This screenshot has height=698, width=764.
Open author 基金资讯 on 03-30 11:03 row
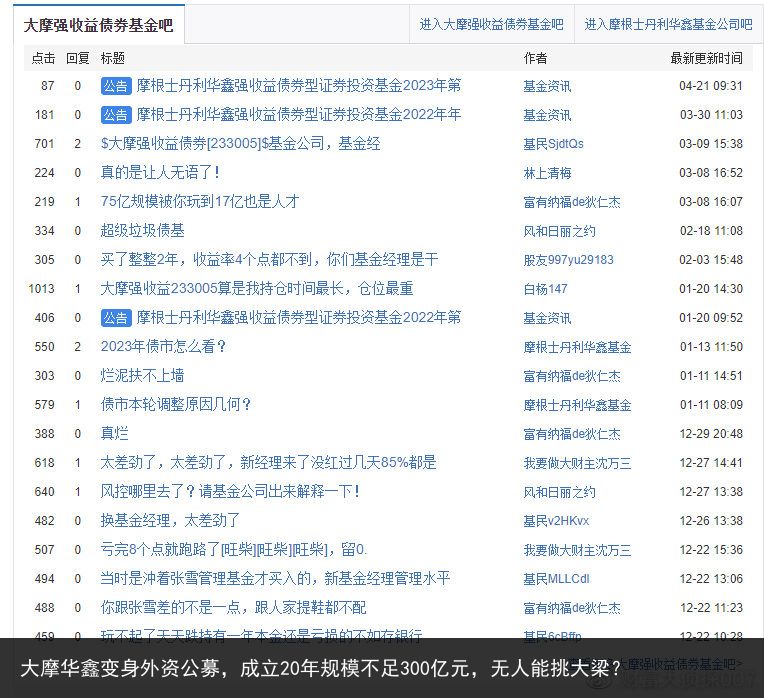pos(547,115)
